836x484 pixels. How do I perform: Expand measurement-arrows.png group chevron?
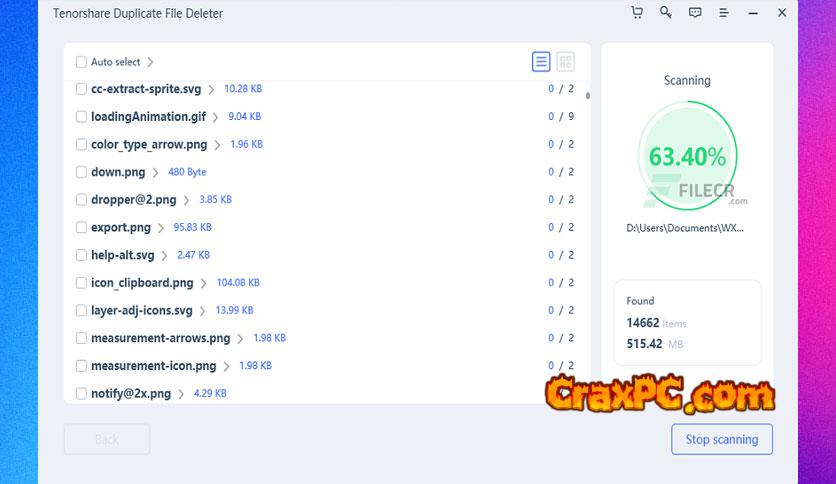point(240,339)
